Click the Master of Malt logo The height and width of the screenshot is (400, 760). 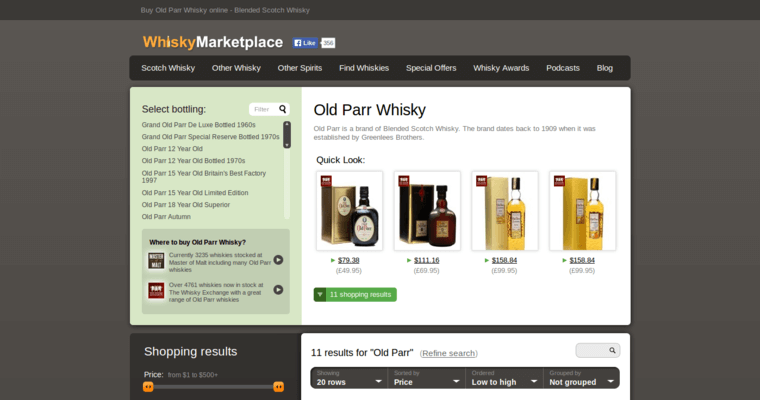click(x=155, y=261)
